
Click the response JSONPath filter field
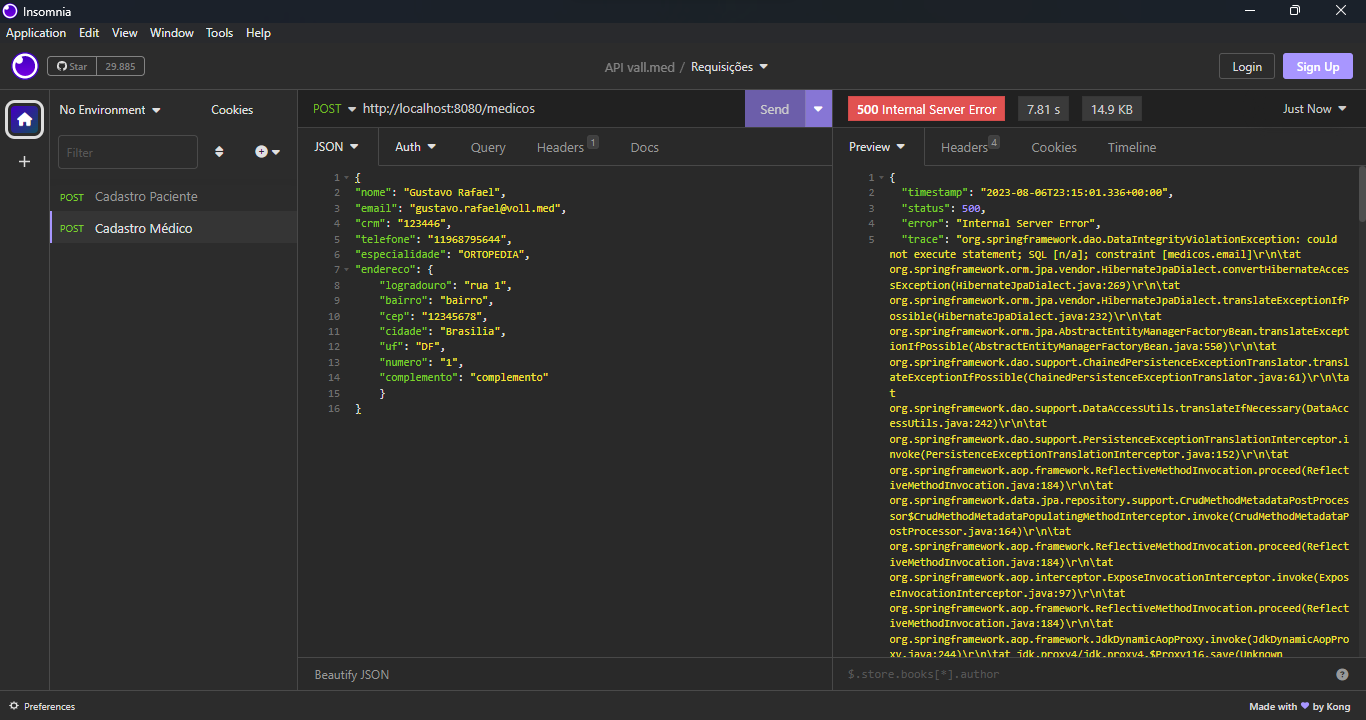[x=1085, y=675]
